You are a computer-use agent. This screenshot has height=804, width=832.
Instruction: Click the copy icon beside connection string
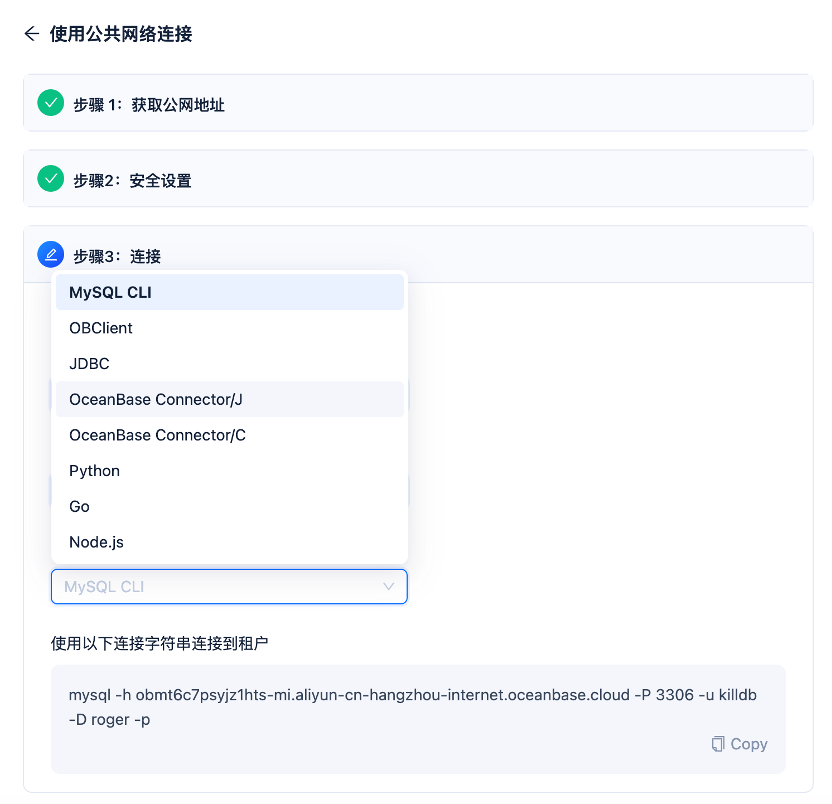coord(718,744)
